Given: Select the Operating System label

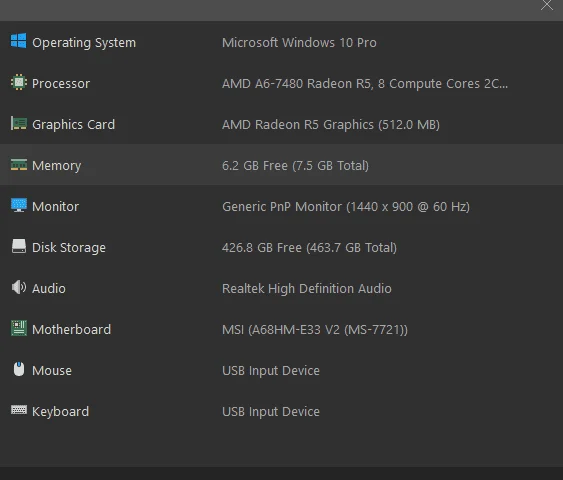Looking at the screenshot, I should [84, 43].
